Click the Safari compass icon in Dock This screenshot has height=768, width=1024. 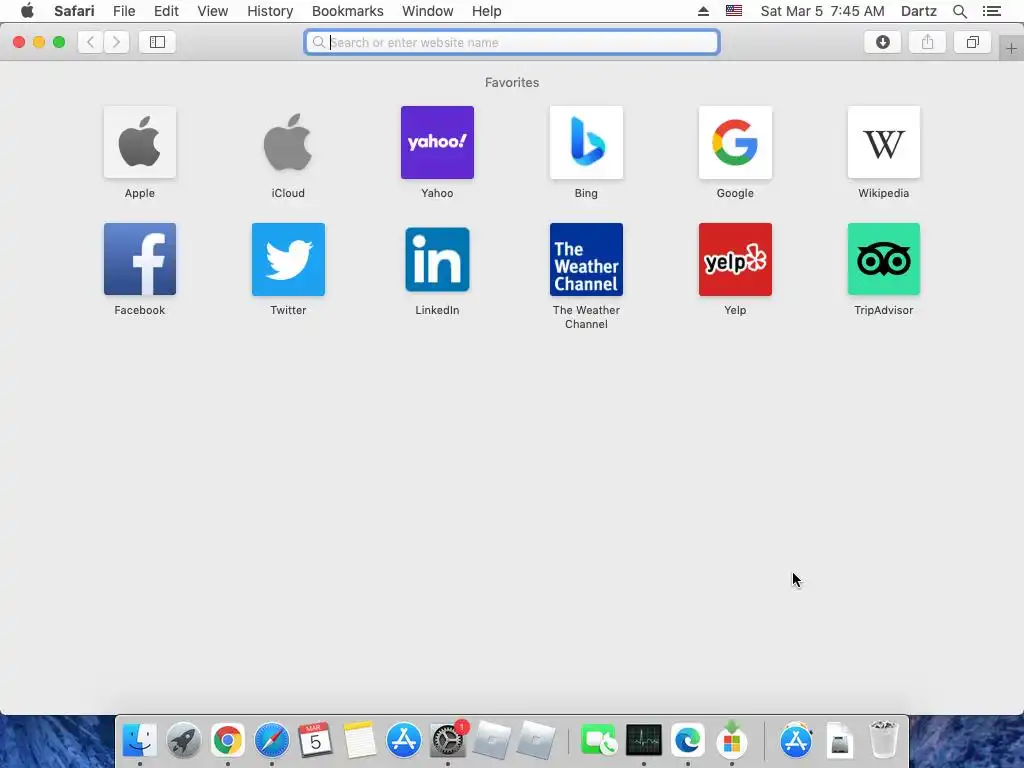(x=272, y=741)
